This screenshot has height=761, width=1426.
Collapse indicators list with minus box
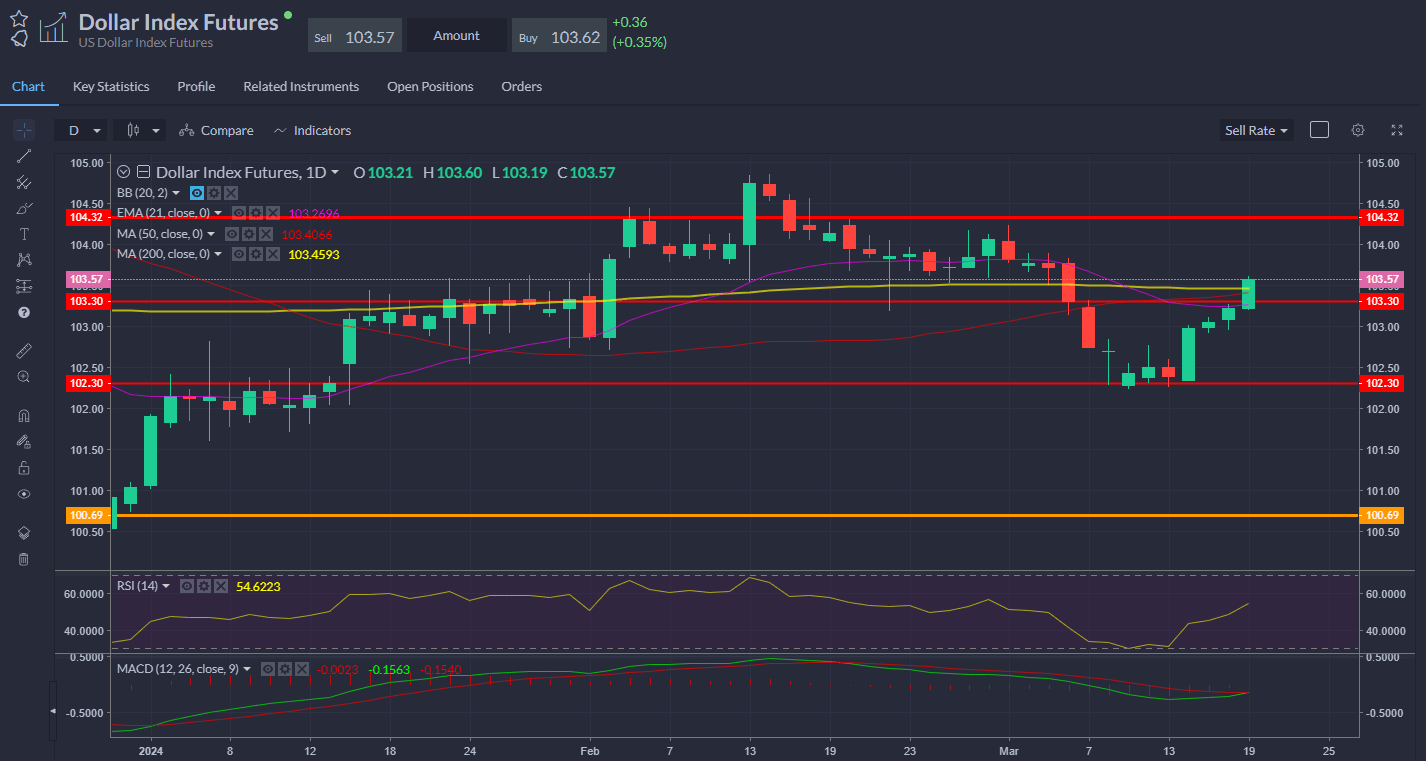click(143, 172)
